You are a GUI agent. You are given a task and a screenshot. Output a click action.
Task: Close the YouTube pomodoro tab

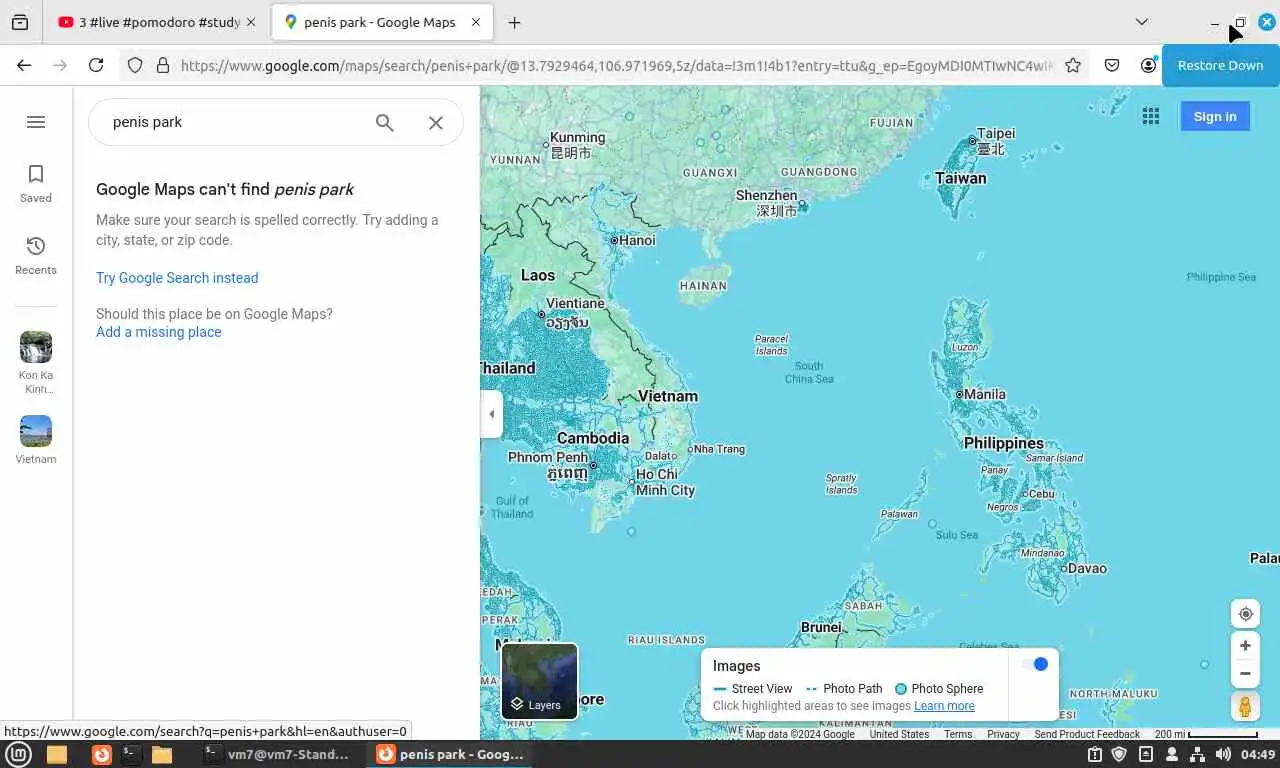(x=250, y=22)
